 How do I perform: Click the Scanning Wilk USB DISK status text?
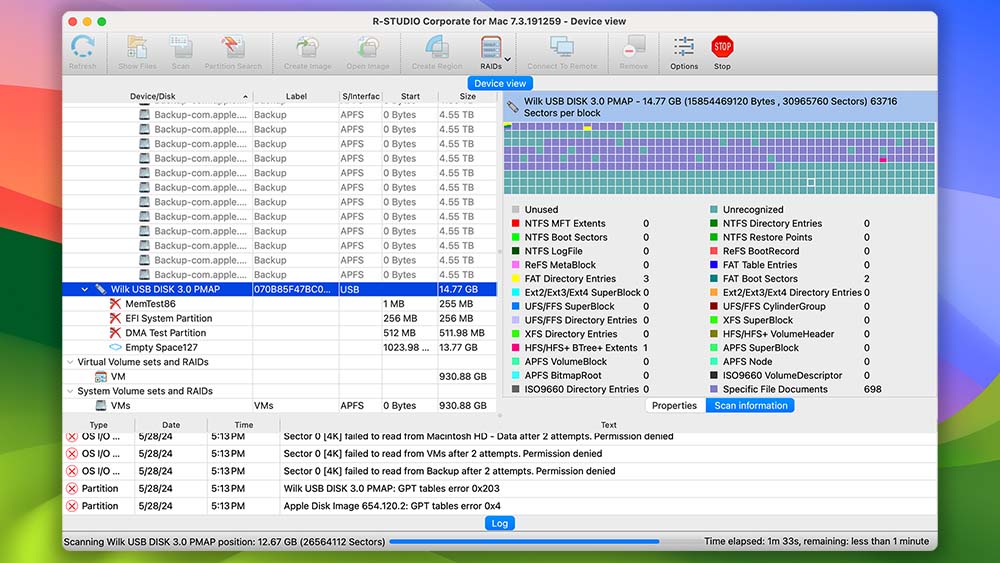(224, 542)
